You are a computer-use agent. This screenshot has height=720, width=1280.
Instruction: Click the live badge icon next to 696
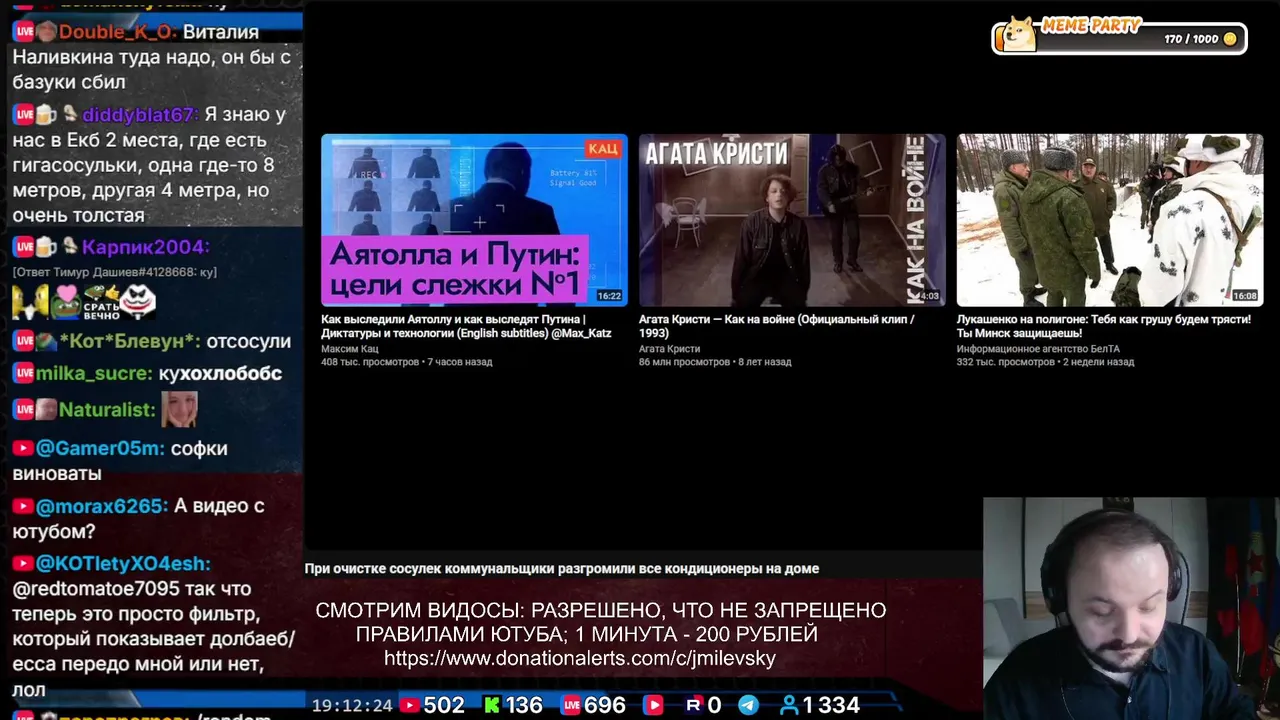click(x=571, y=706)
